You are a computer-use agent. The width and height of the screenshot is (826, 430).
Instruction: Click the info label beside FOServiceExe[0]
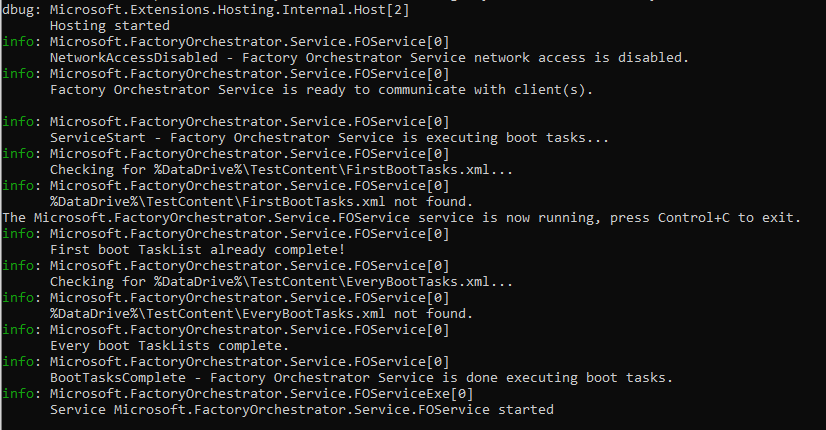point(22,394)
